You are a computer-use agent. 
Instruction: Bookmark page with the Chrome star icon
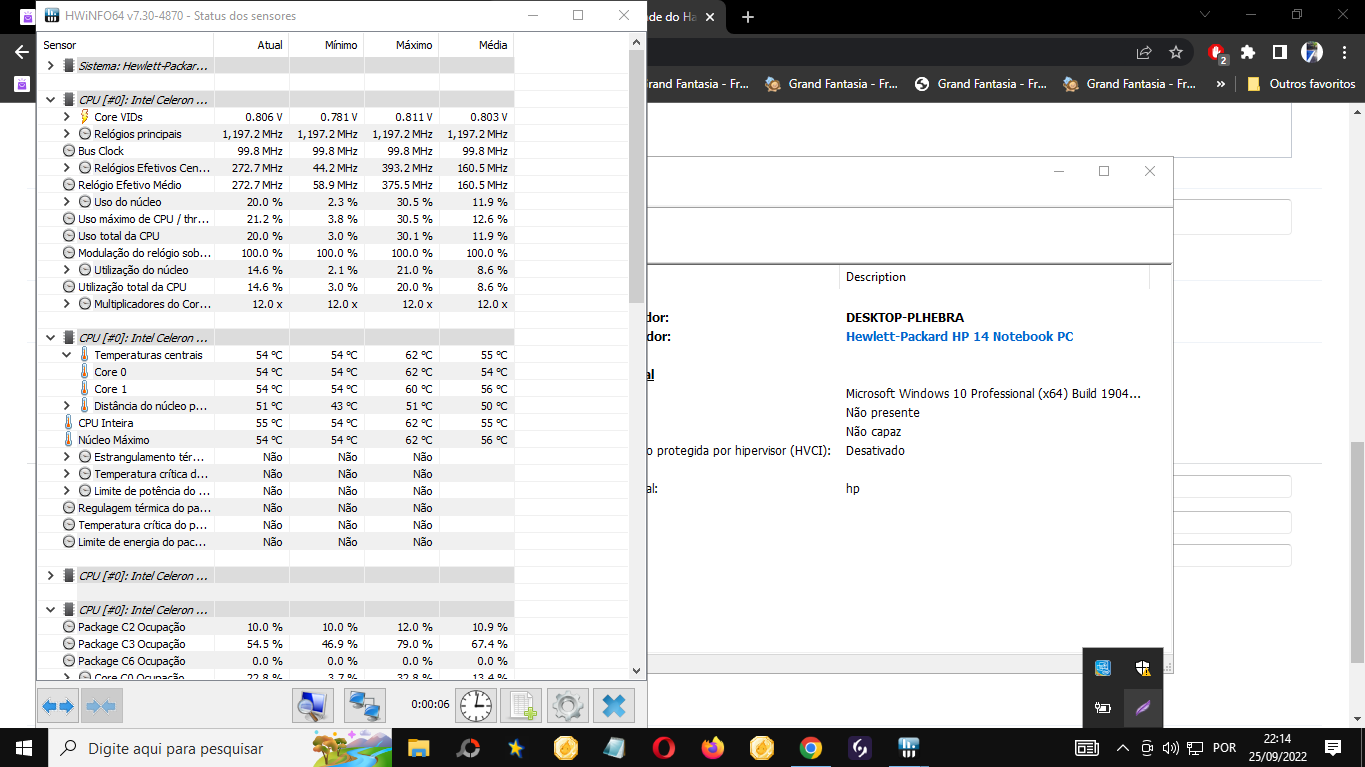pyautogui.click(x=1176, y=52)
